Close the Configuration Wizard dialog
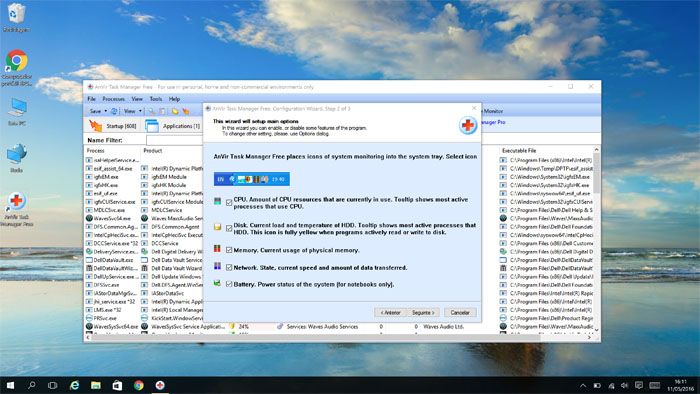 [474, 108]
